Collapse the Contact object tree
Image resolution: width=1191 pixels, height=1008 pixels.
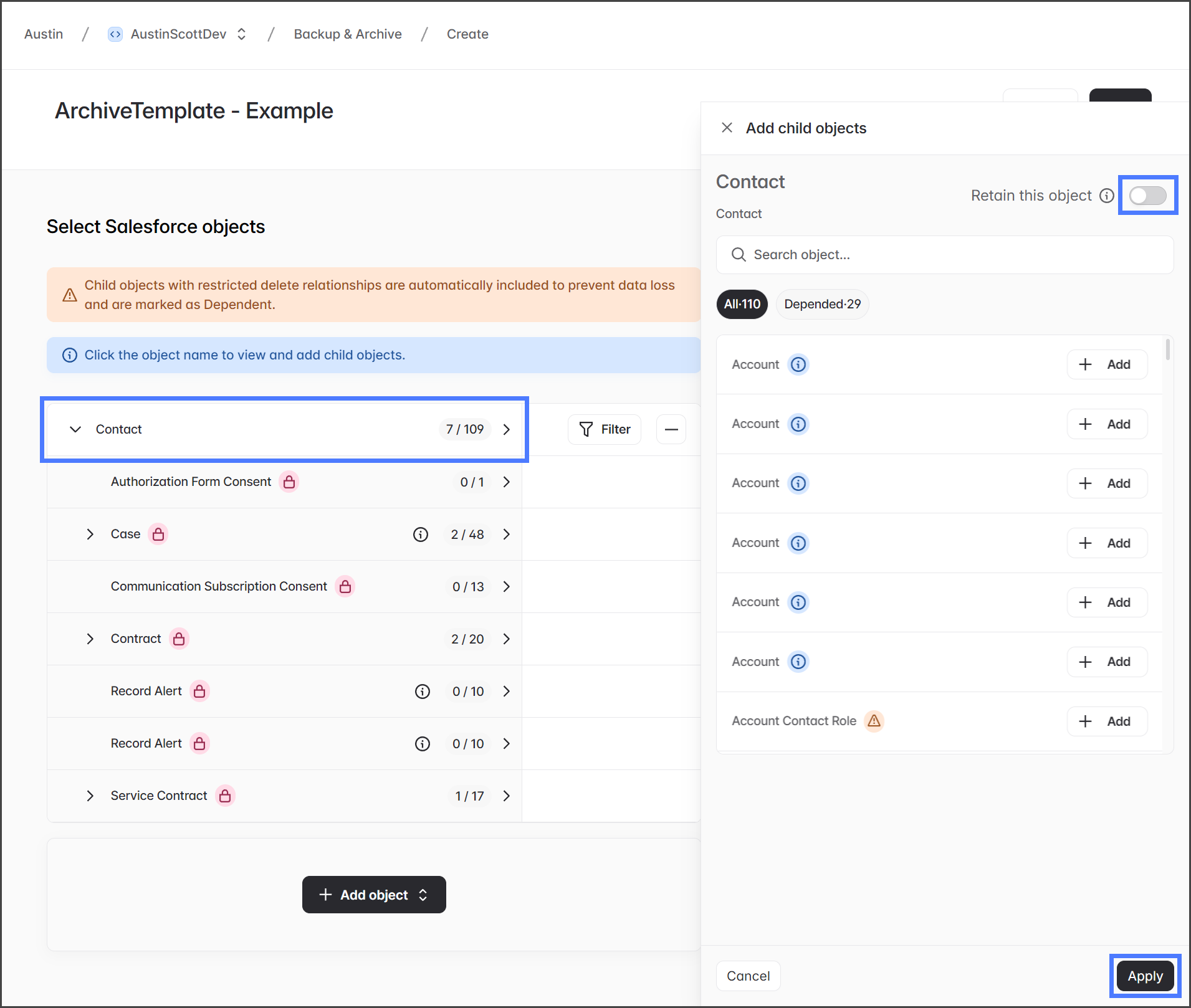(75, 429)
